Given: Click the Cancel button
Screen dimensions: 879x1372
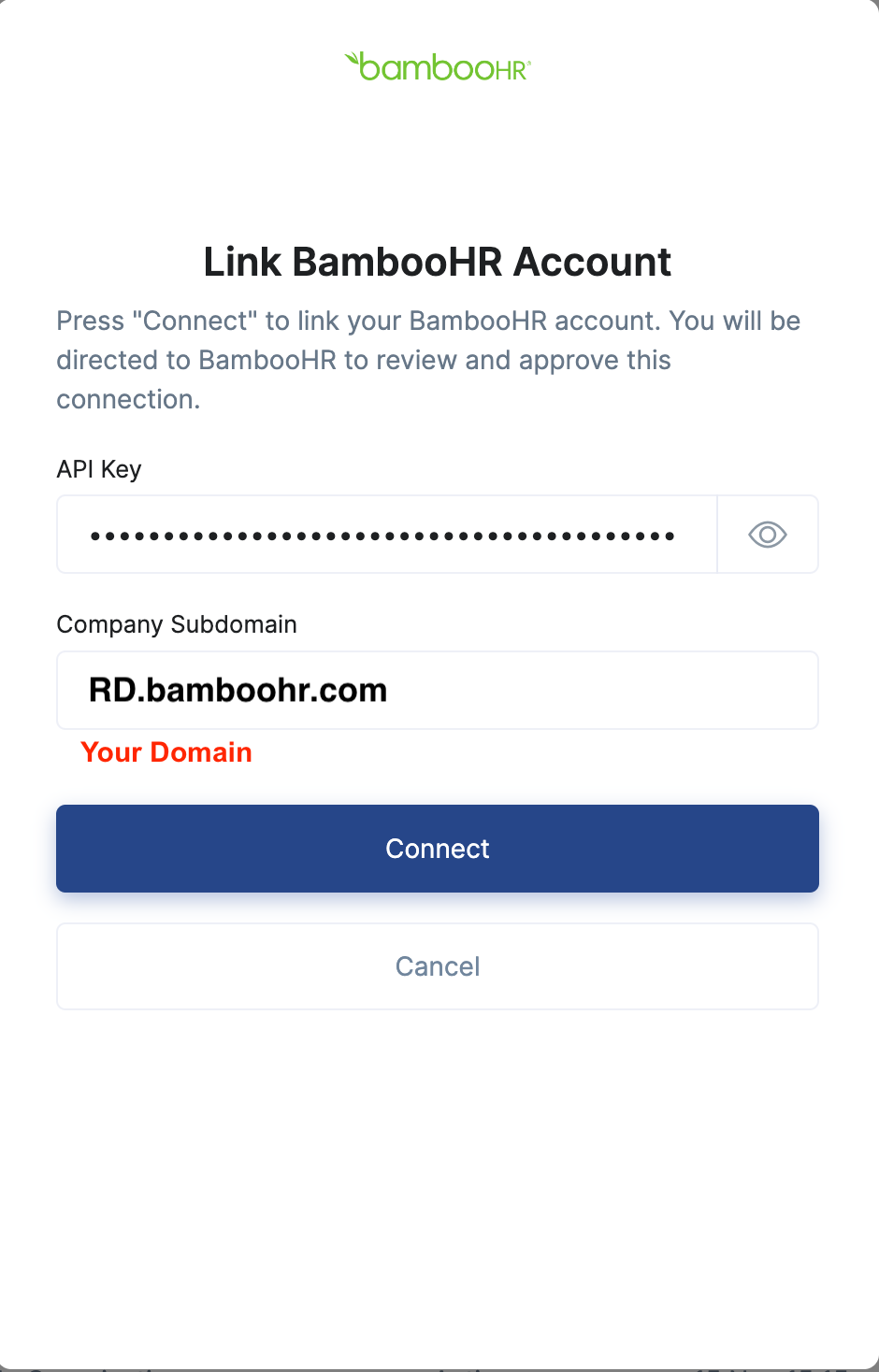Looking at the screenshot, I should click(x=438, y=966).
